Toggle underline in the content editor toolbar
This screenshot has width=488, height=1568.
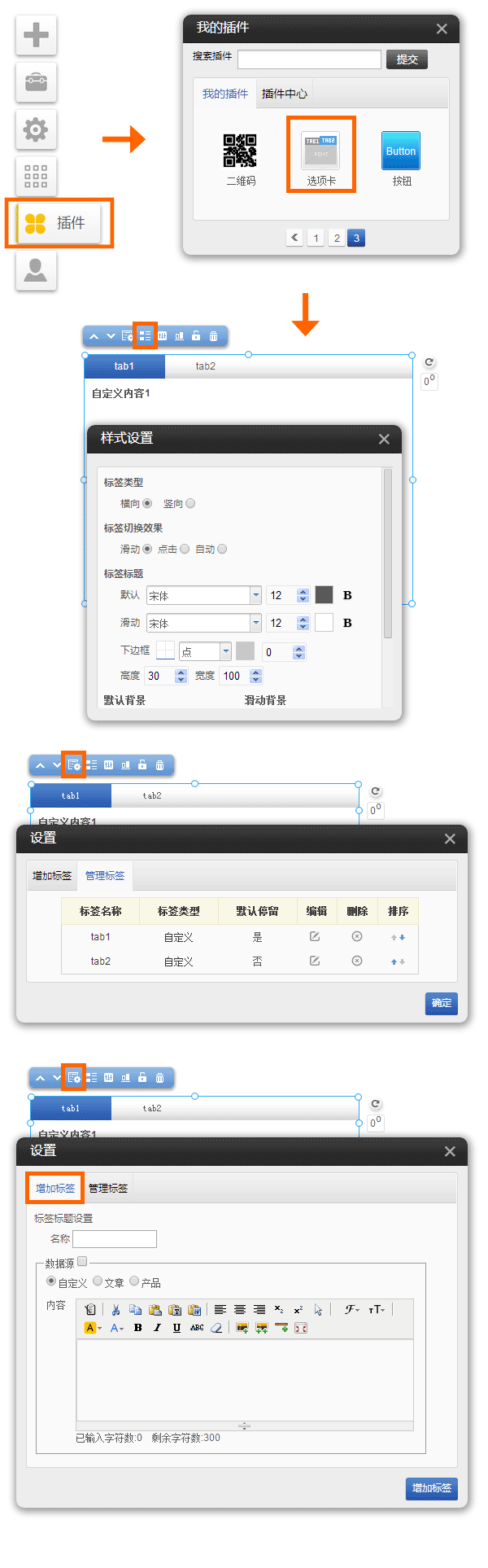(176, 1328)
